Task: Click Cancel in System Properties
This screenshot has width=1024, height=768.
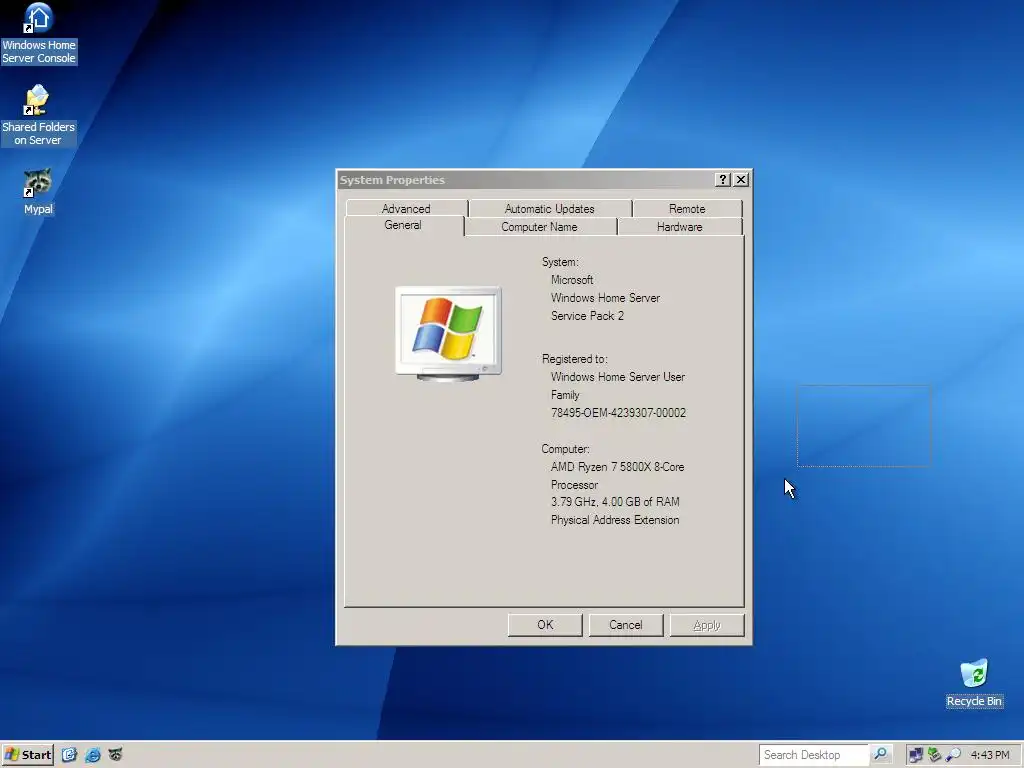Action: 626,625
